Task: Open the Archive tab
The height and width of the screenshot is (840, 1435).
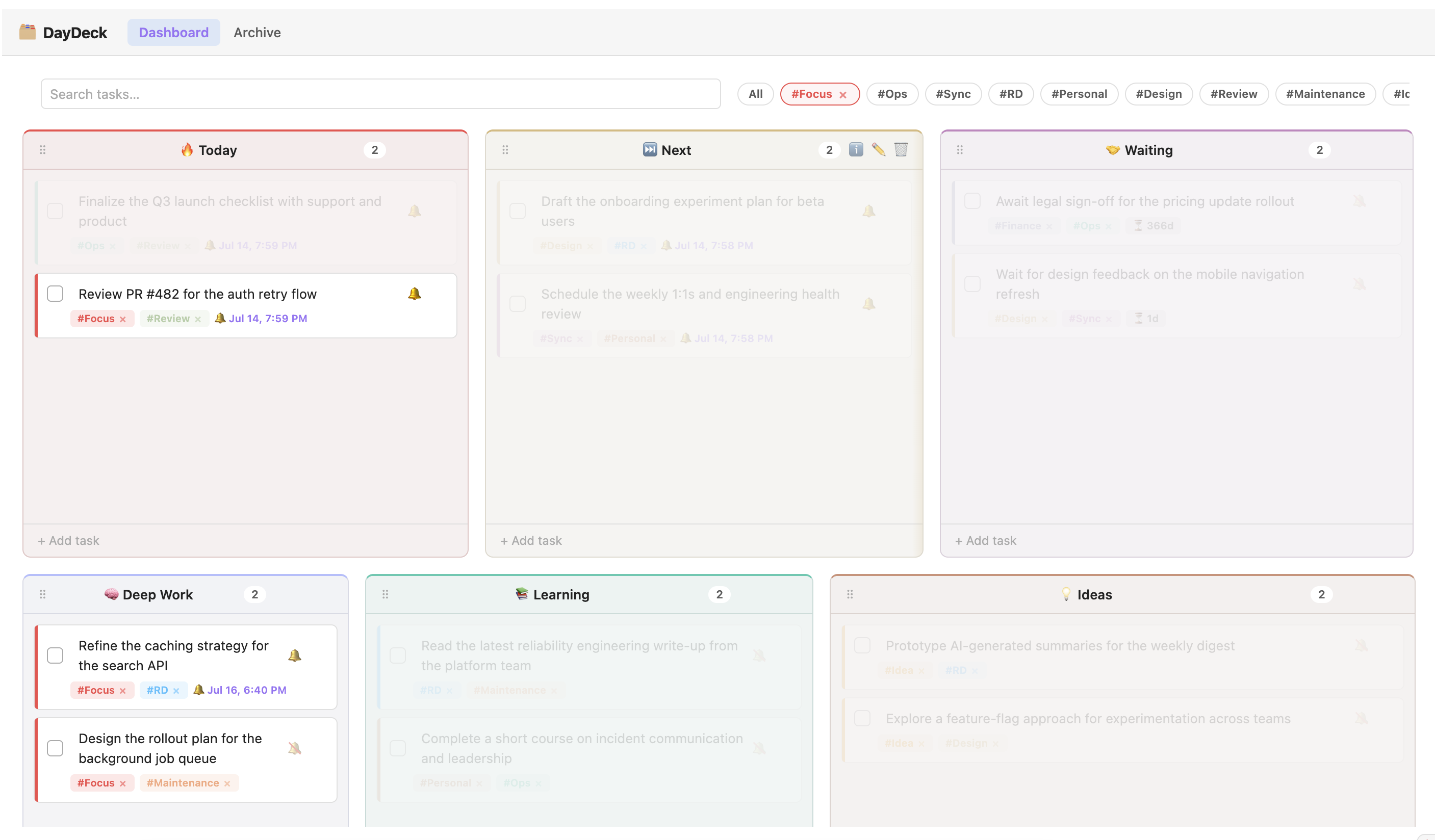Action: tap(258, 33)
